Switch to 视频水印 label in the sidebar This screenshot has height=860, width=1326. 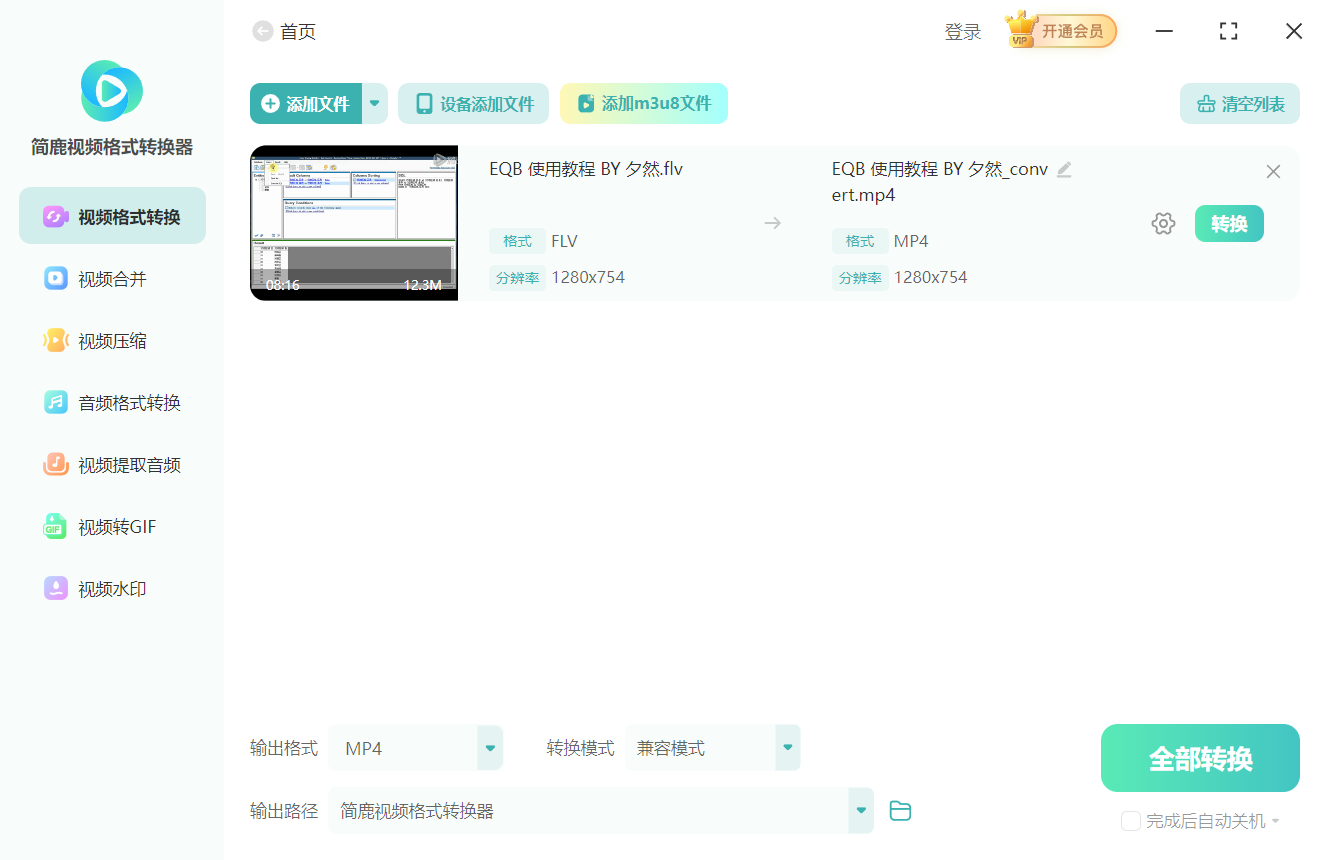point(112,589)
